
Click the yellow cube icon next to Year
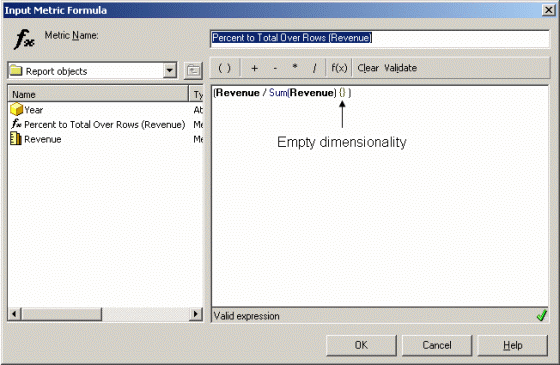pos(16,110)
